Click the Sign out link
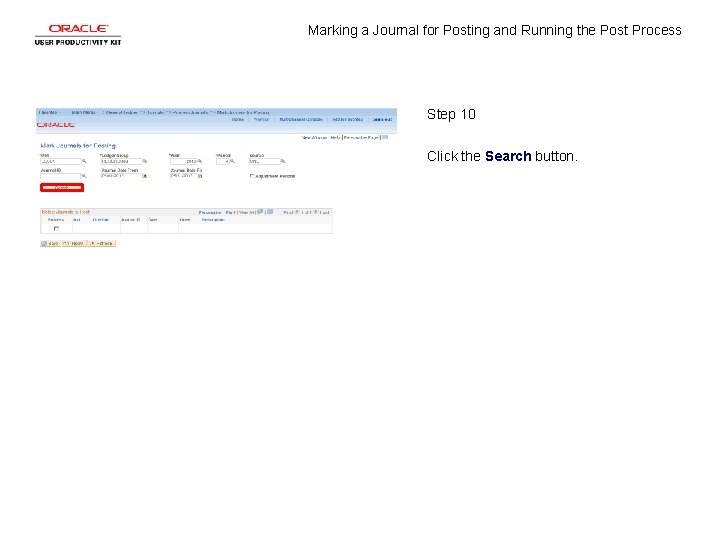720x540 pixels. click(382, 119)
